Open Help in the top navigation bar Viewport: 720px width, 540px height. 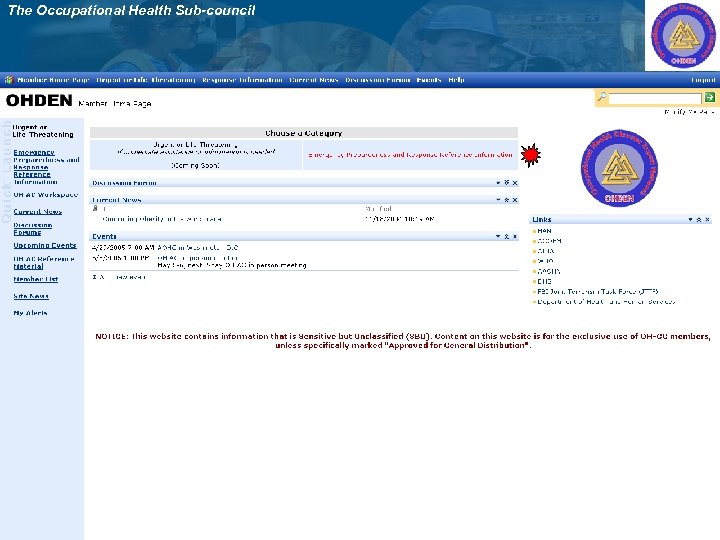pos(456,80)
